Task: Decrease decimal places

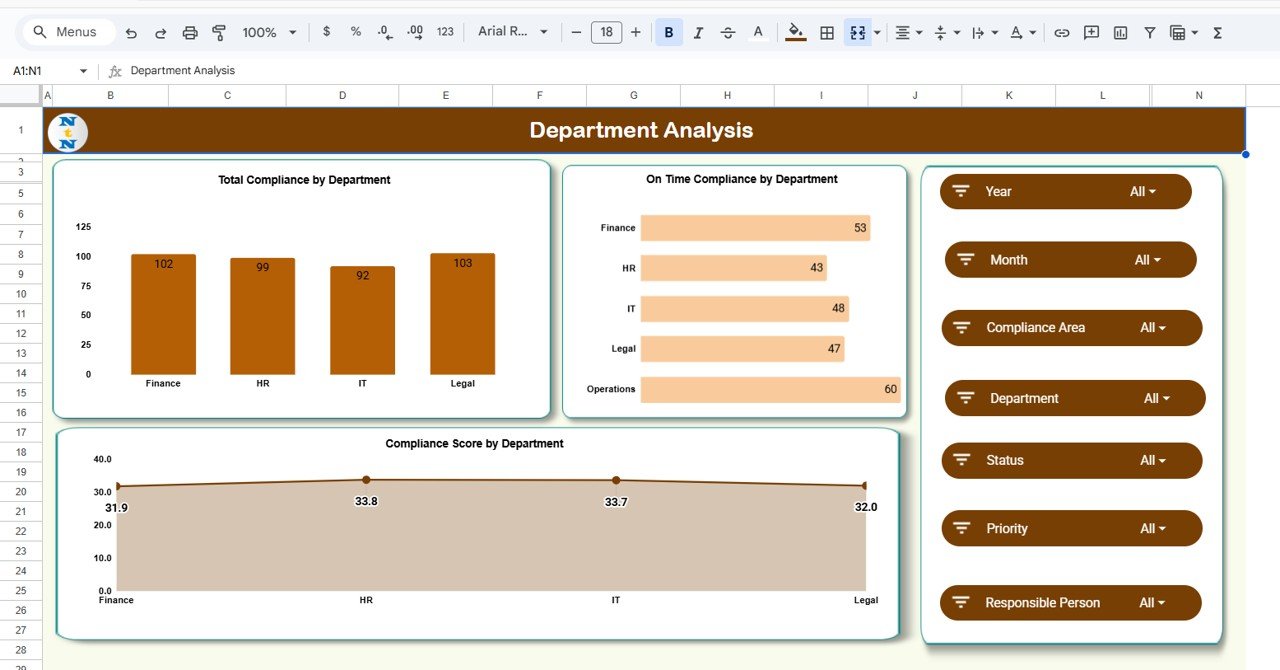Action: click(385, 31)
